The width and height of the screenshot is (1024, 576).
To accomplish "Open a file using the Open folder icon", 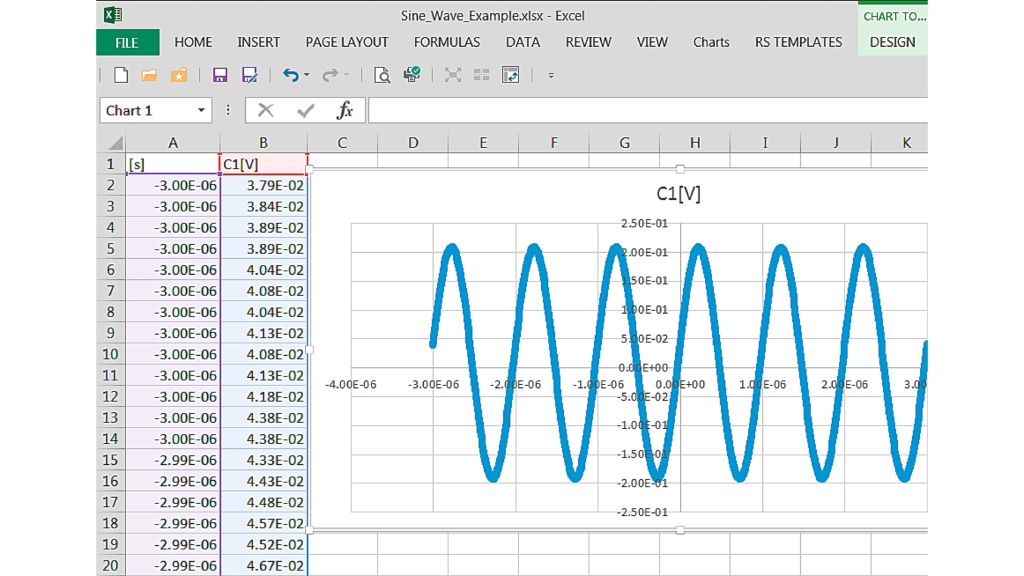I will (150, 75).
